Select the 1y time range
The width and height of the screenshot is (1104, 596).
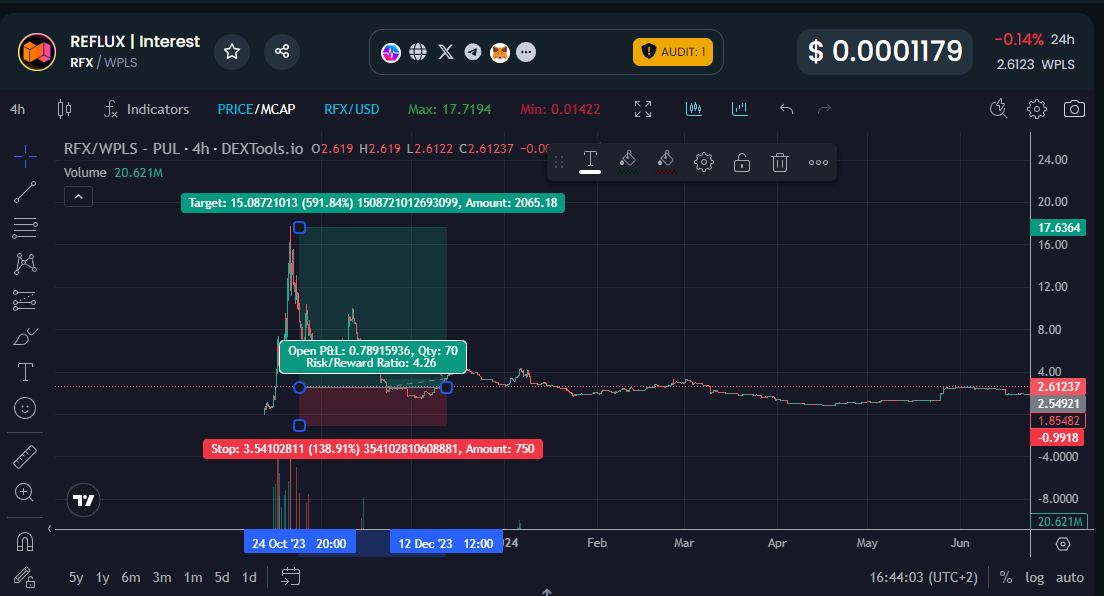pos(103,578)
